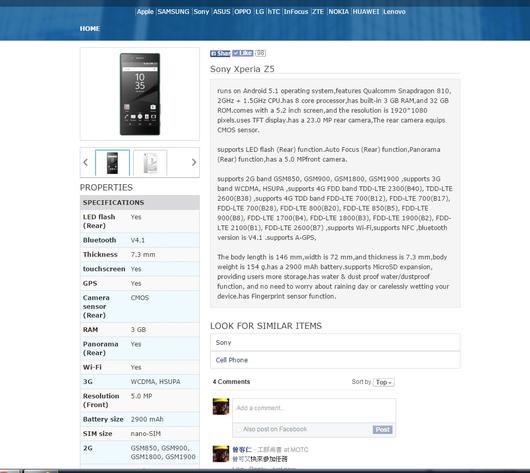Click the 2G value GSM850, GSM900

click(163, 452)
